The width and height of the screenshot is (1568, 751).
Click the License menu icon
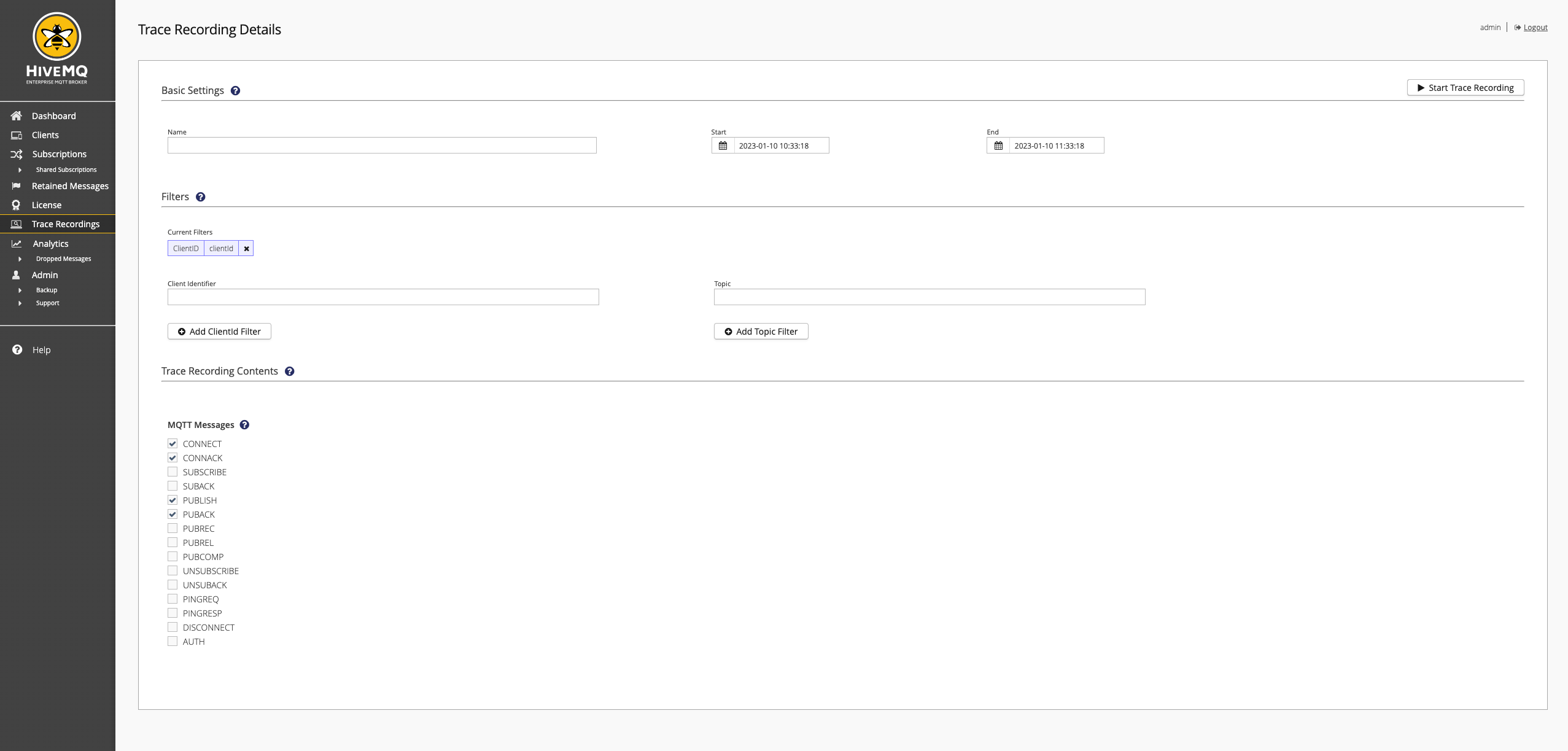15,204
